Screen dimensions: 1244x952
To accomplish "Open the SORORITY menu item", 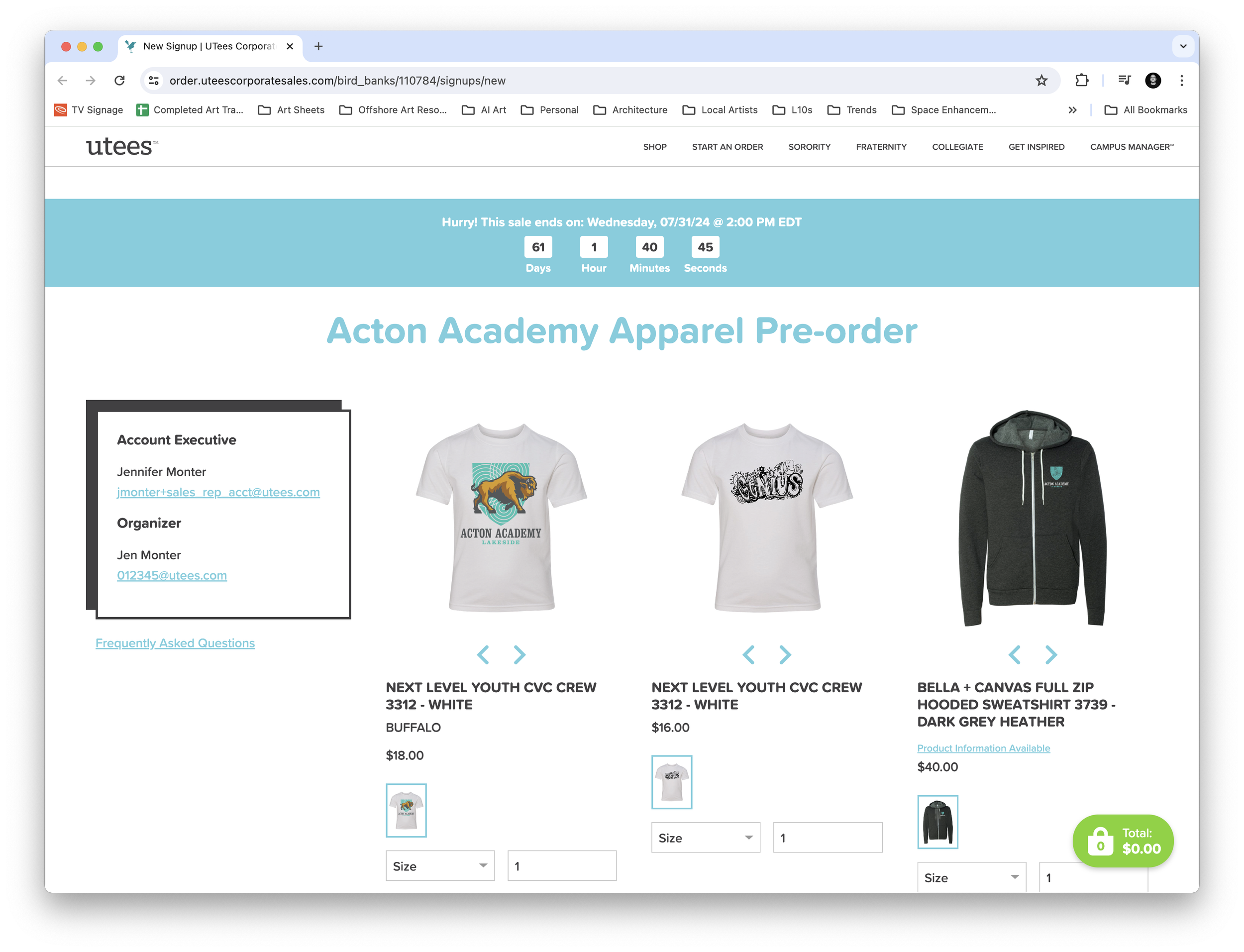I will 809,147.
